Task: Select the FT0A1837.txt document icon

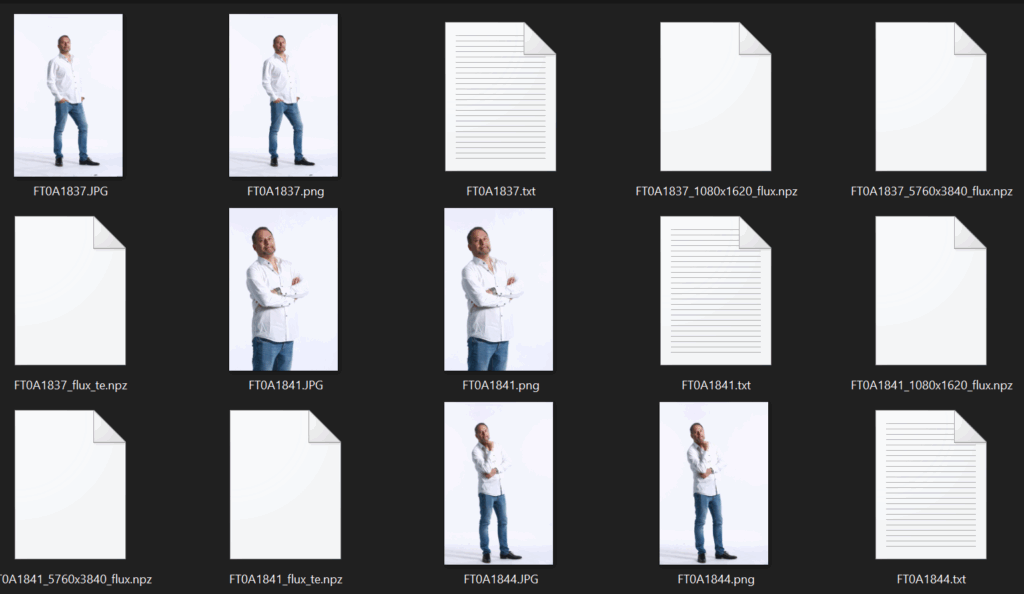Action: click(x=500, y=96)
